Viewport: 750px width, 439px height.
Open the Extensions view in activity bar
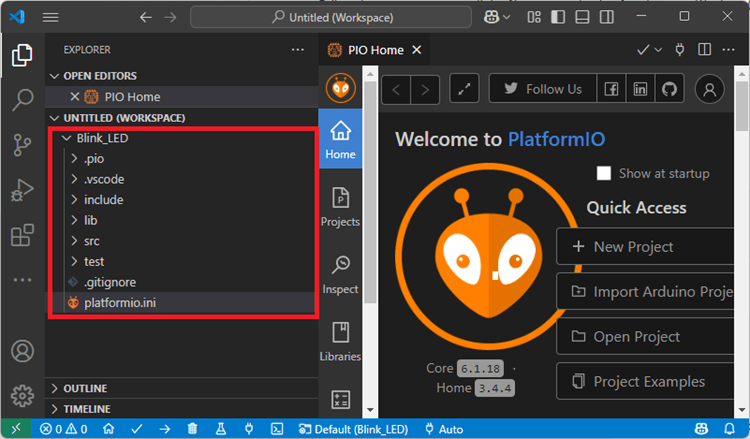tap(22, 235)
